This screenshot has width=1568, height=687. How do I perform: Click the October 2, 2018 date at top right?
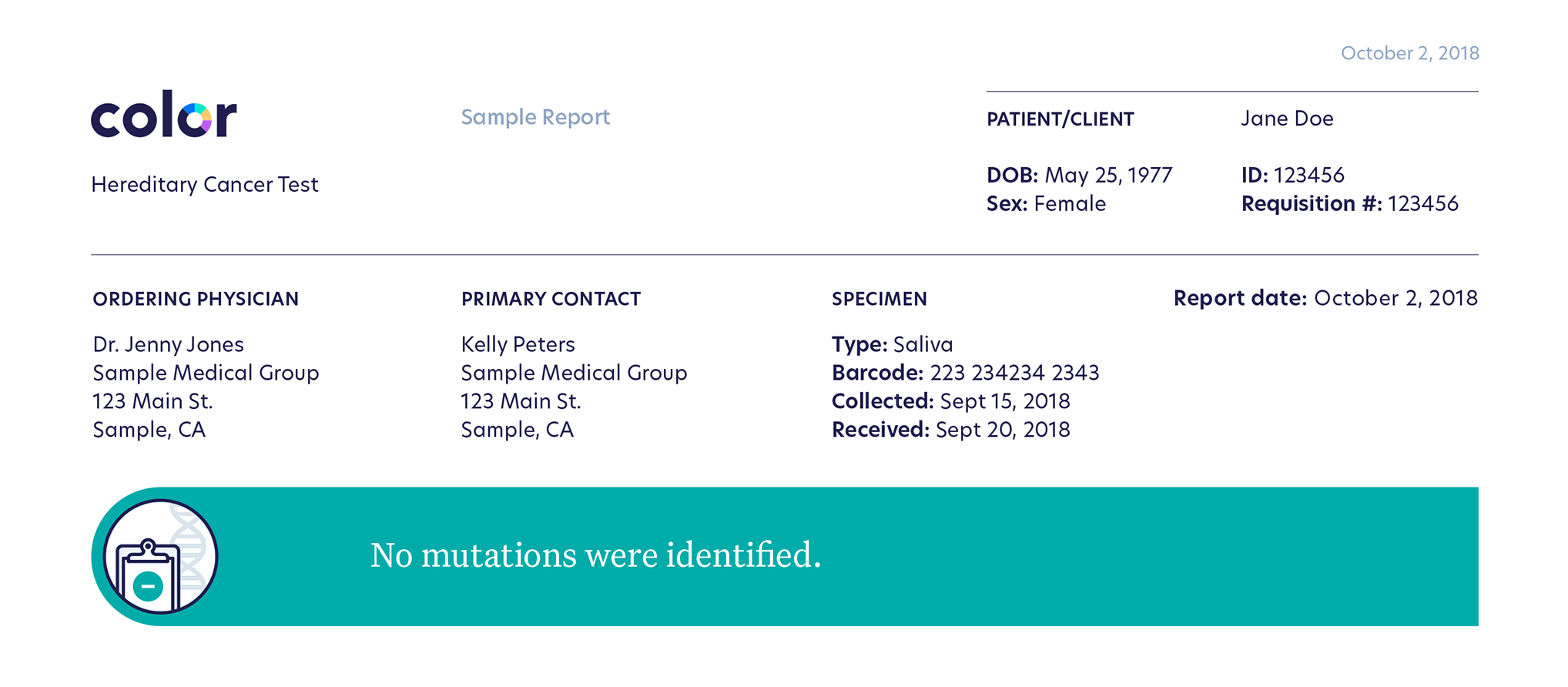tap(1409, 53)
